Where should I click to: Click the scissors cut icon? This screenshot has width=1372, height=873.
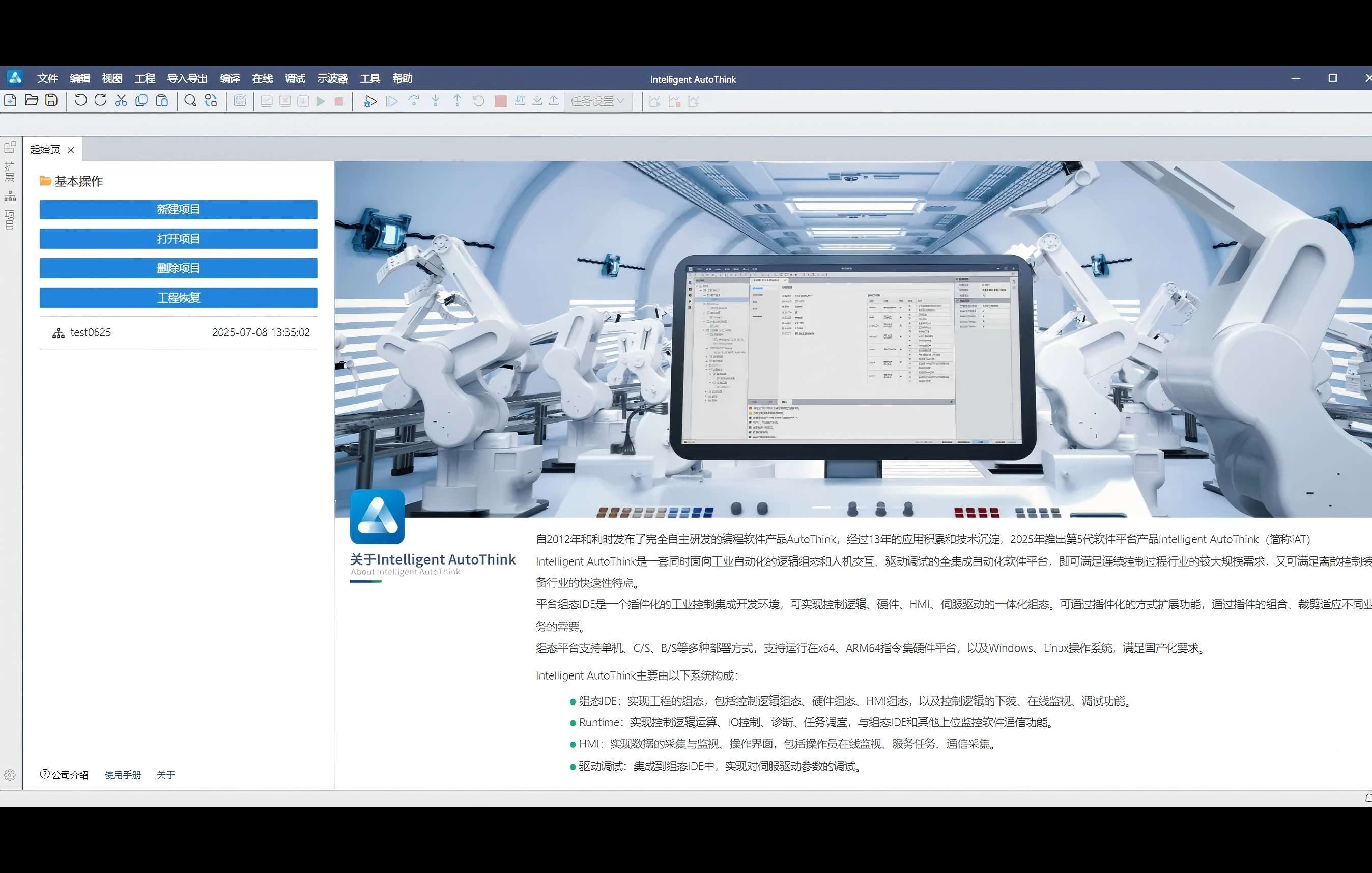click(x=121, y=101)
